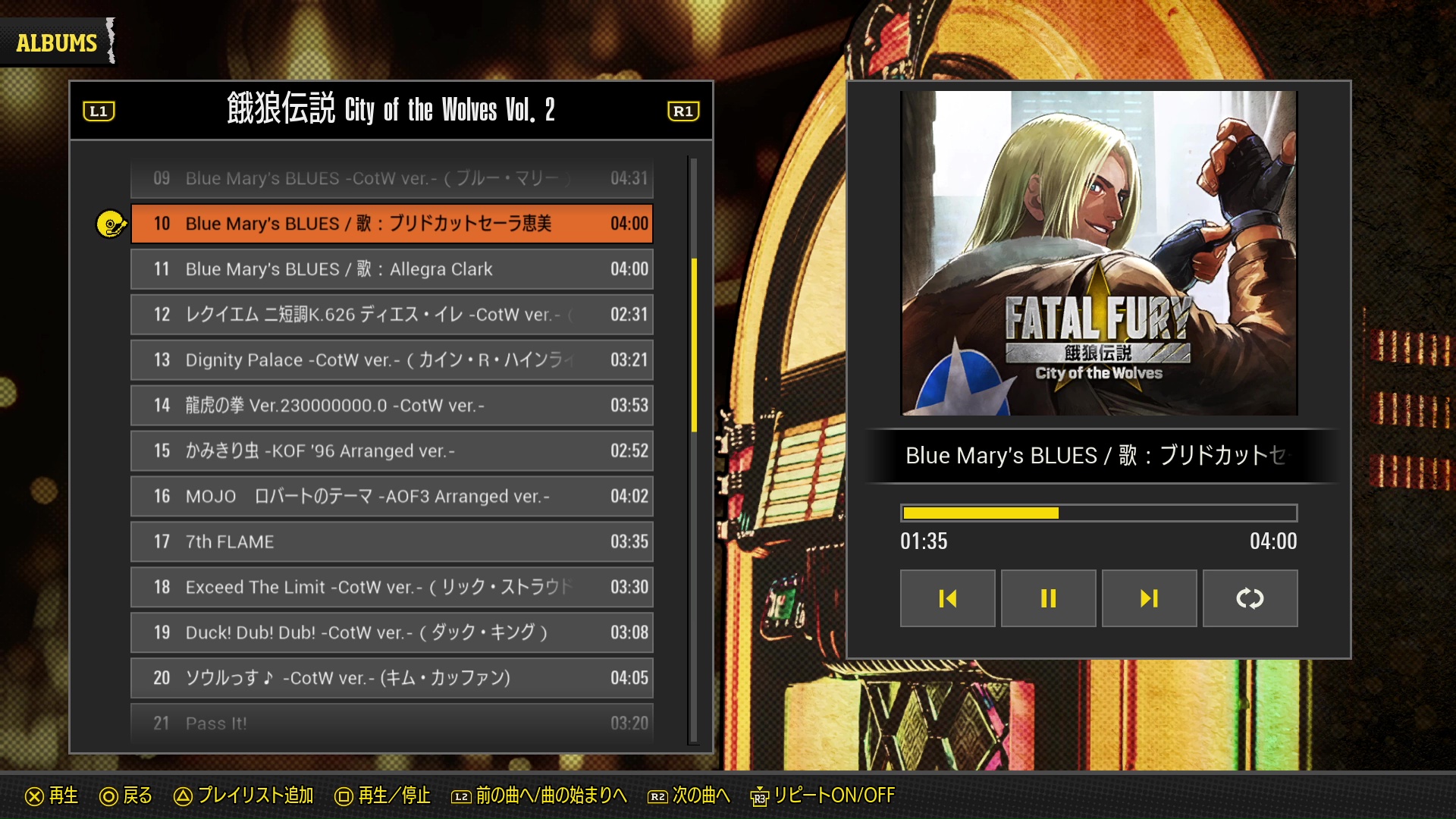Click the square 再生/停止 prompt
1456x819 pixels.
coord(383,795)
